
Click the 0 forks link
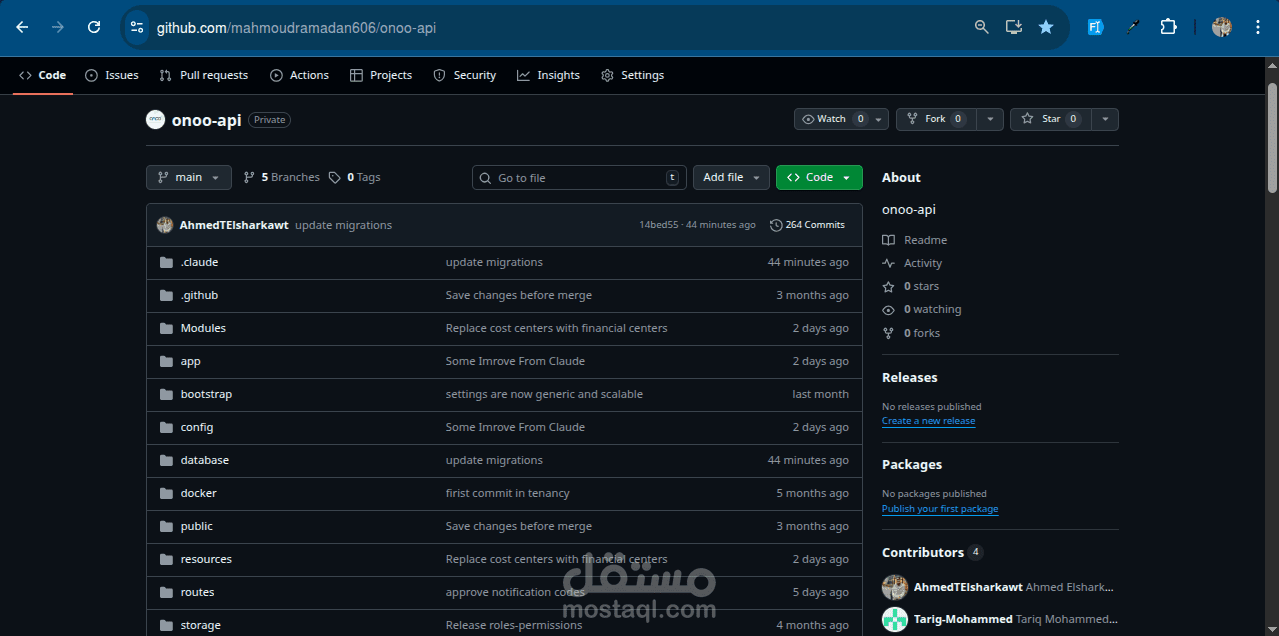click(911, 333)
